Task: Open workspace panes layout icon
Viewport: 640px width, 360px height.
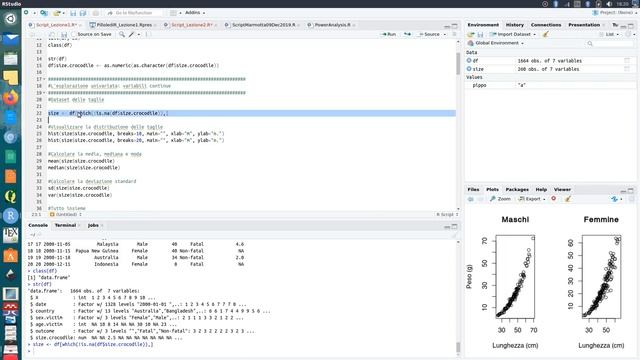Action: click(173, 13)
